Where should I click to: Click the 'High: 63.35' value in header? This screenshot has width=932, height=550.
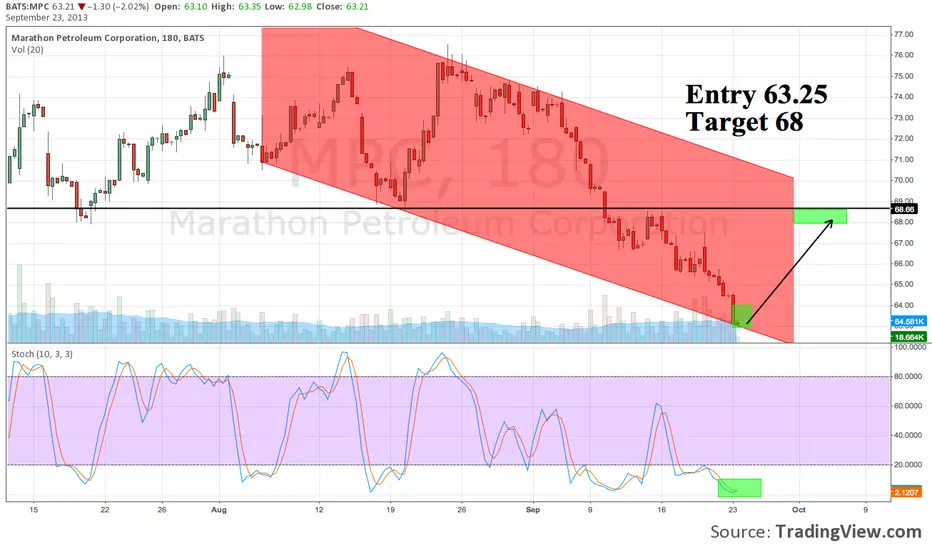(x=235, y=7)
